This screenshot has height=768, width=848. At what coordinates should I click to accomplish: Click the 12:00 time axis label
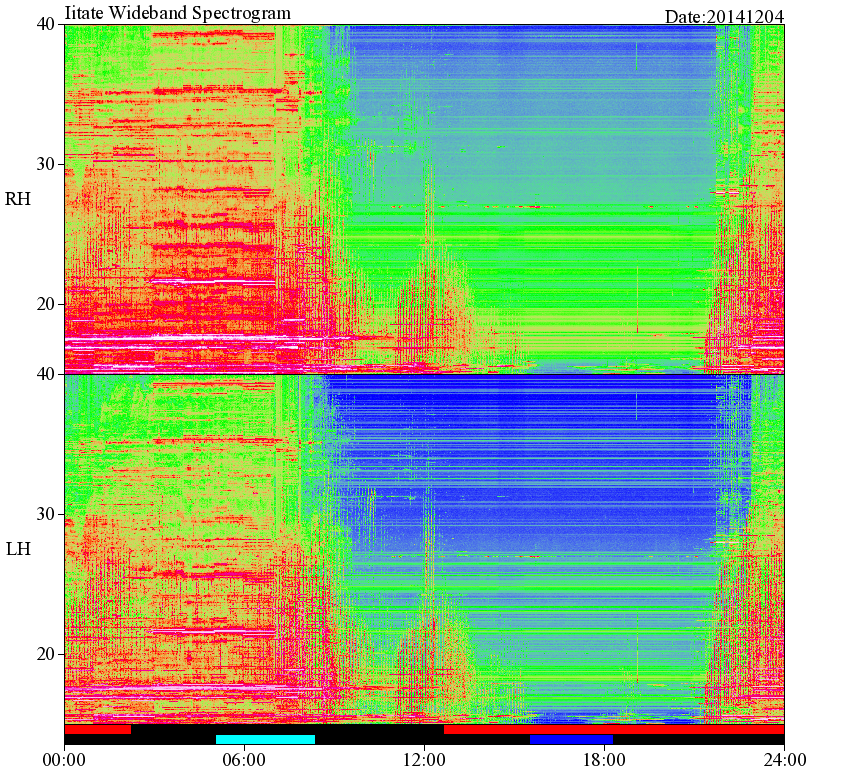point(424,759)
